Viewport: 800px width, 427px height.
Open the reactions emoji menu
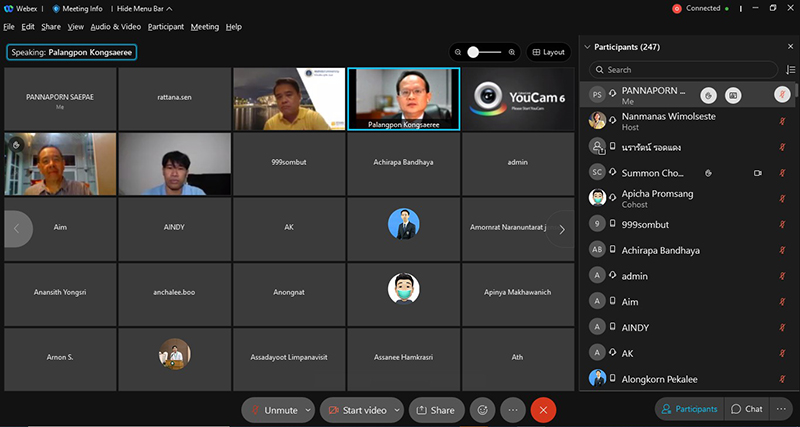coord(483,410)
